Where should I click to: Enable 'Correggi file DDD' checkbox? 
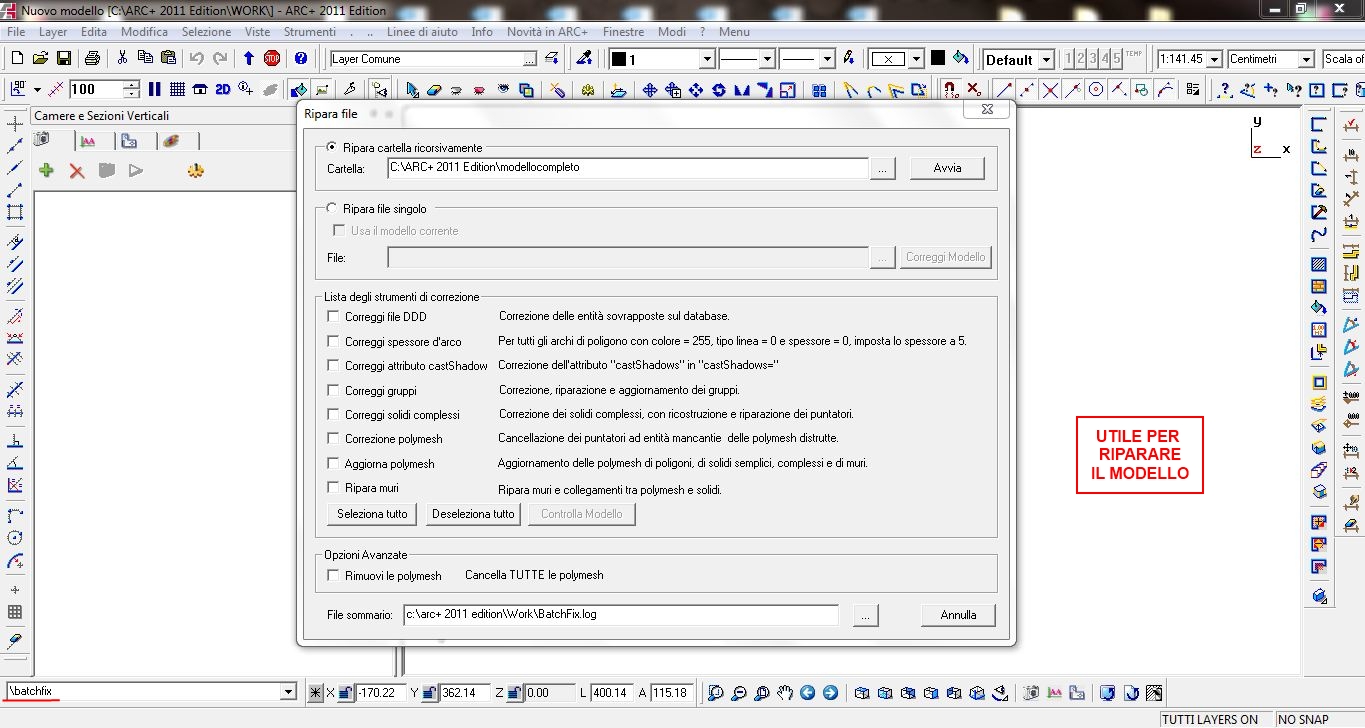[x=334, y=317]
